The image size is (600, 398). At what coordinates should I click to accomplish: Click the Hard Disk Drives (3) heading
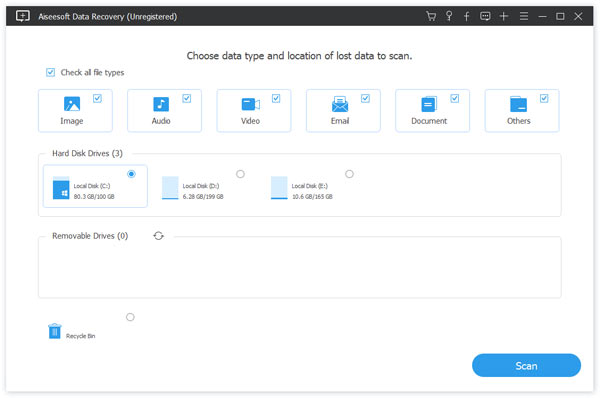coord(87,153)
